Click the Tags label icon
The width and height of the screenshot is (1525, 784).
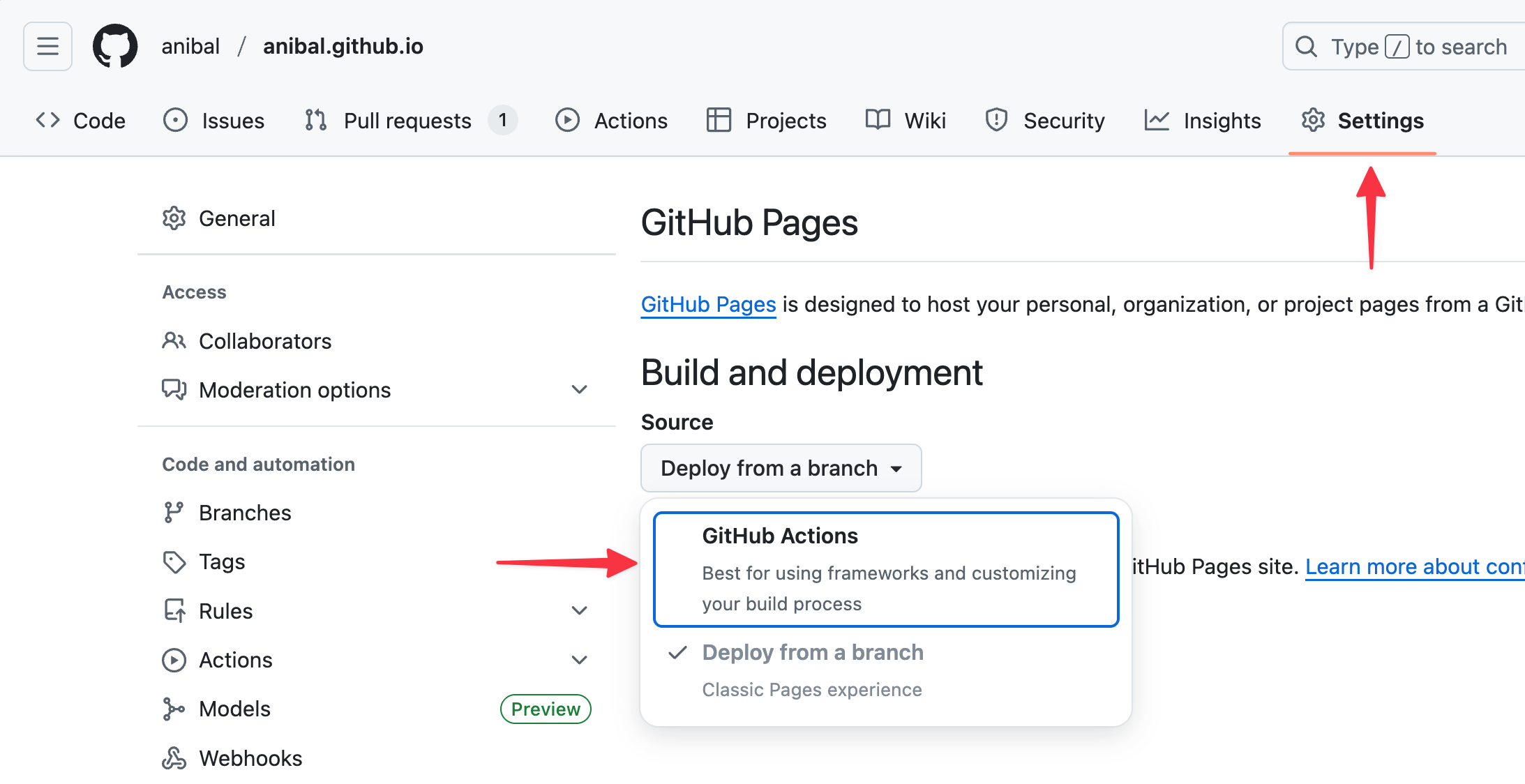click(174, 561)
